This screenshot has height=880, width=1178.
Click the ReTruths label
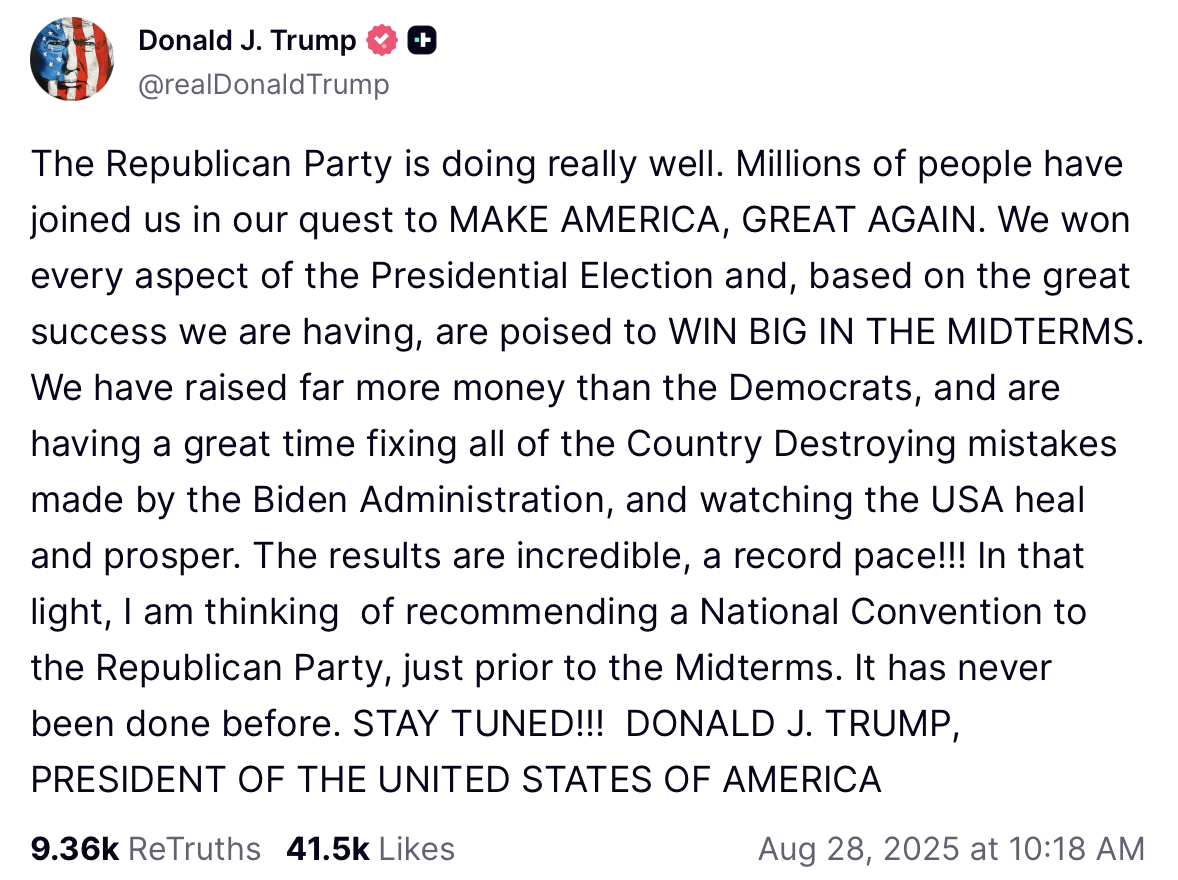[x=195, y=849]
